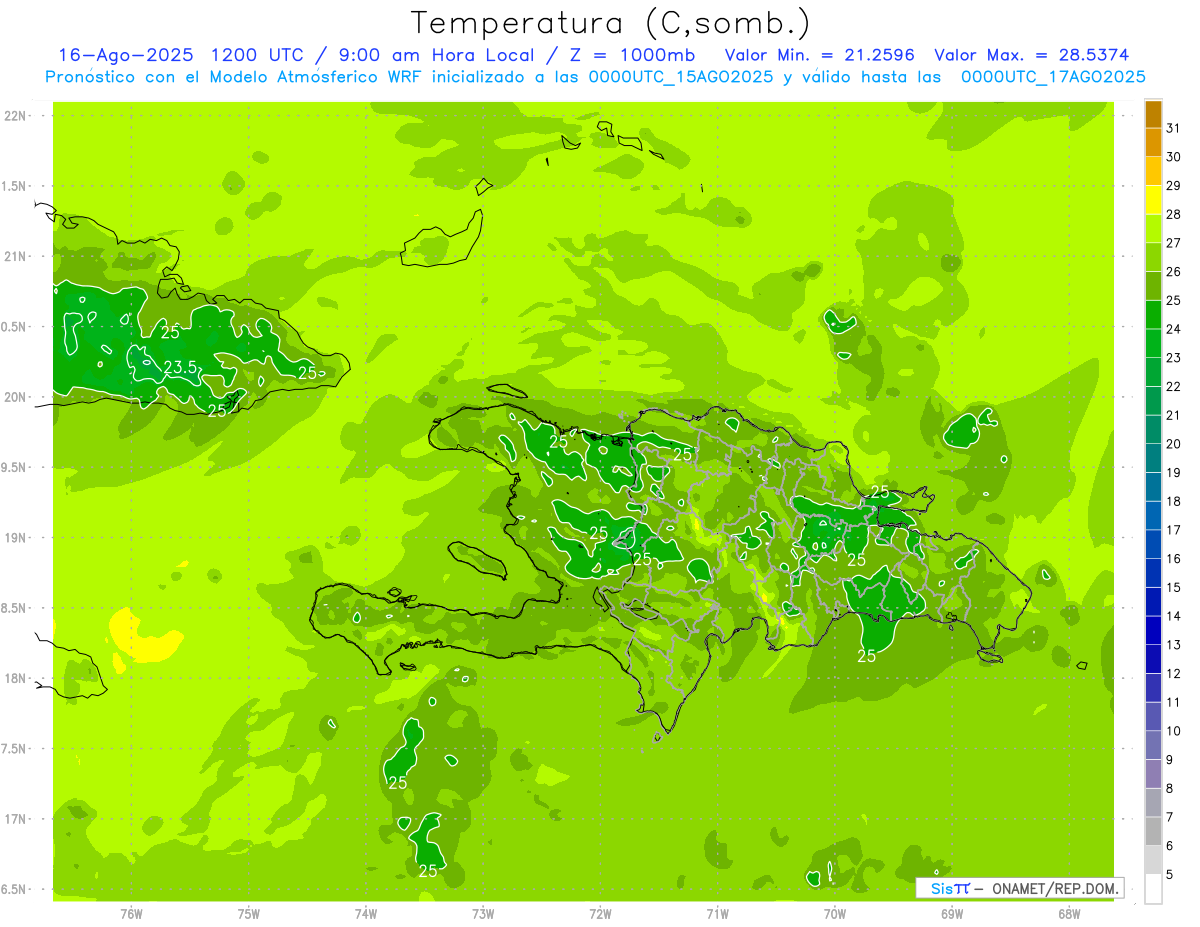The image size is (1200, 927).
Task: Click the 'Valor Max. = 28.5374' readout
Action: click(1032, 55)
